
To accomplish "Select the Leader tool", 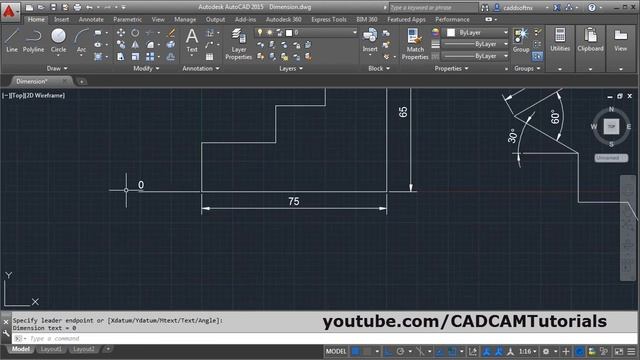I will click(209, 44).
